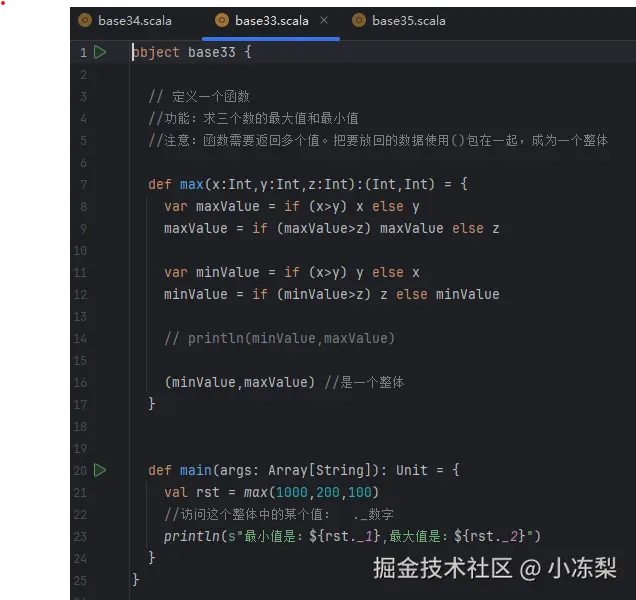The image size is (636, 600).
Task: Click comment '//是一个整体'
Action: pos(364,383)
